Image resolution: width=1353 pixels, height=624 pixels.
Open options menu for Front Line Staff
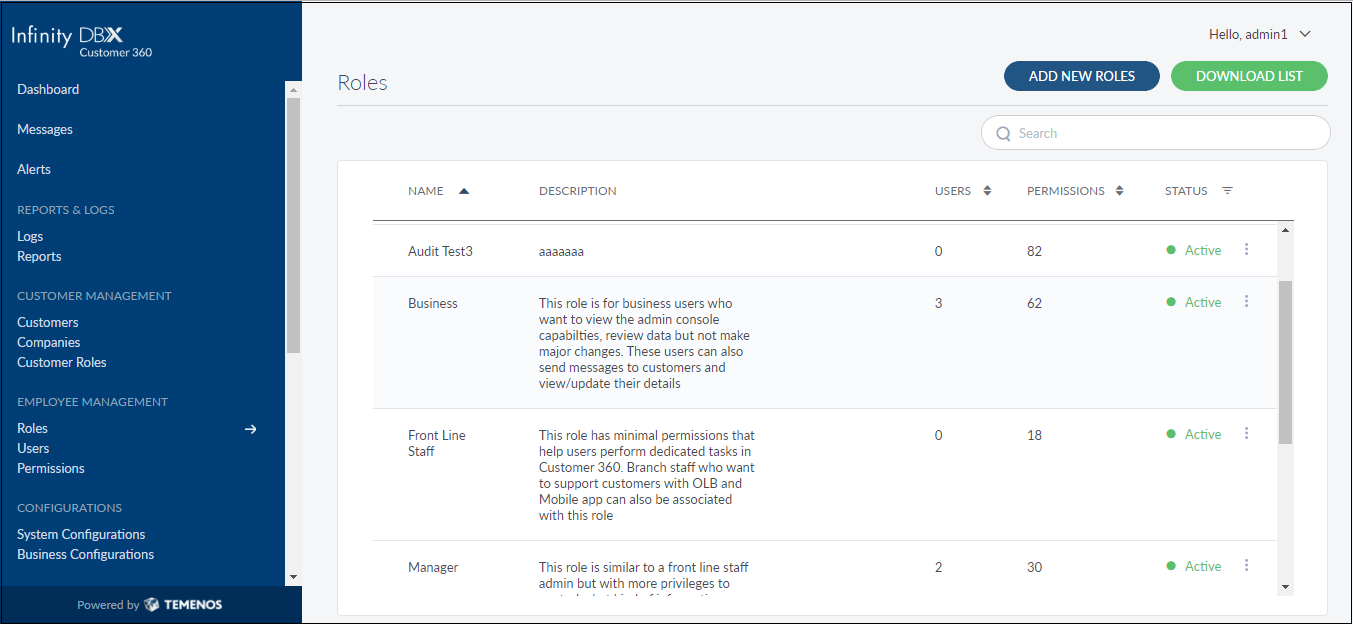pyautogui.click(x=1246, y=433)
